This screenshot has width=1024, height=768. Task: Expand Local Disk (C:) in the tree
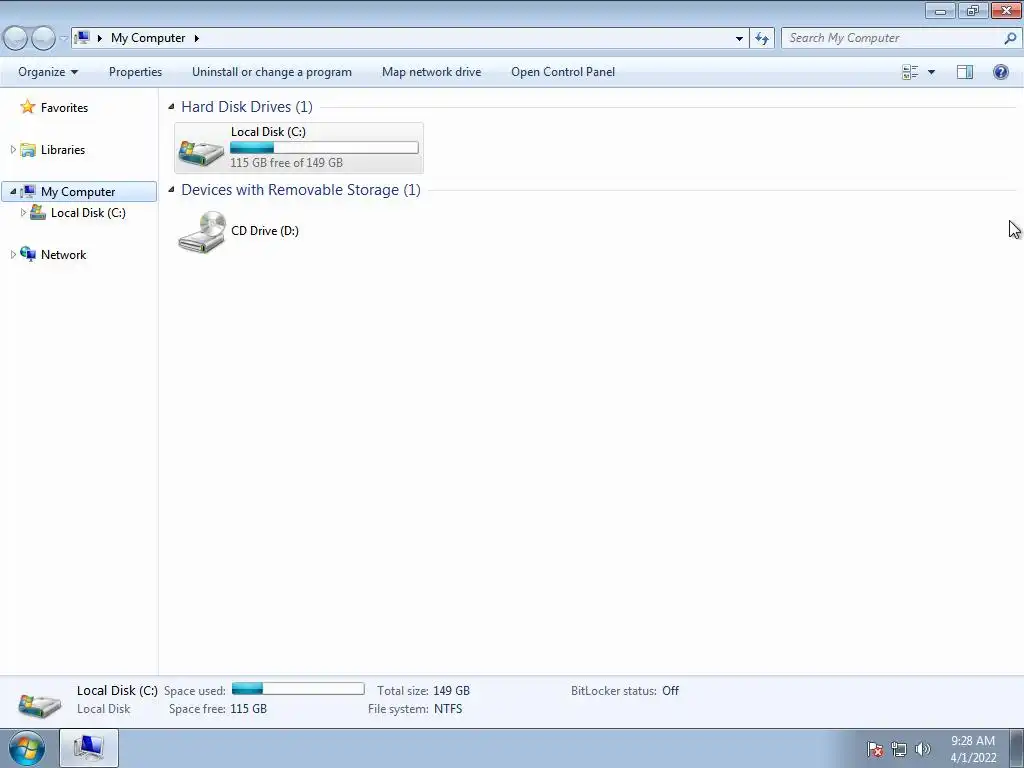click(24, 212)
